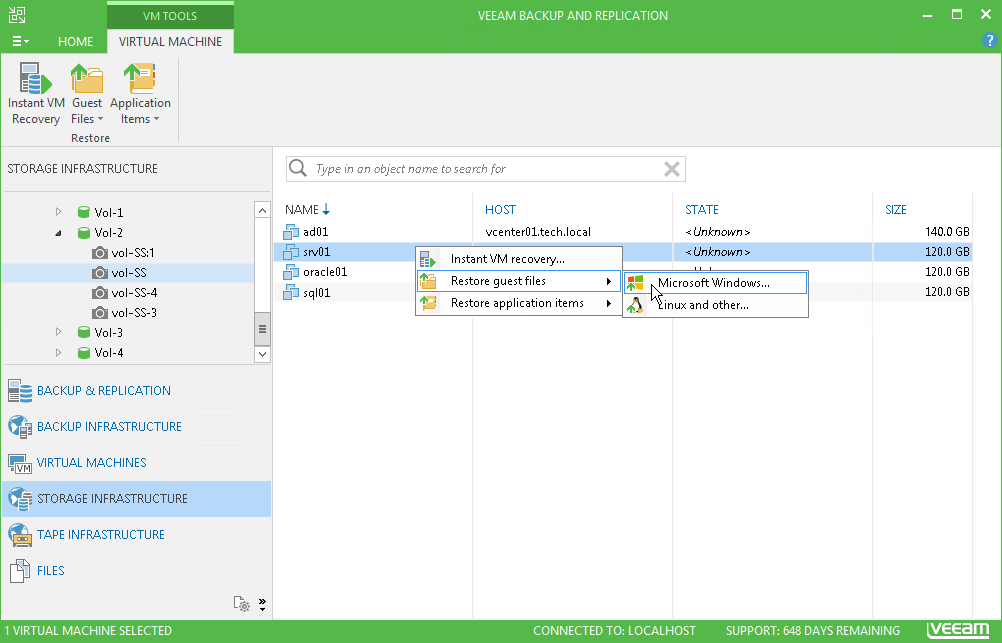
Task: Click the Veeam app icon in title bar
Action: pyautogui.click(x=17, y=15)
